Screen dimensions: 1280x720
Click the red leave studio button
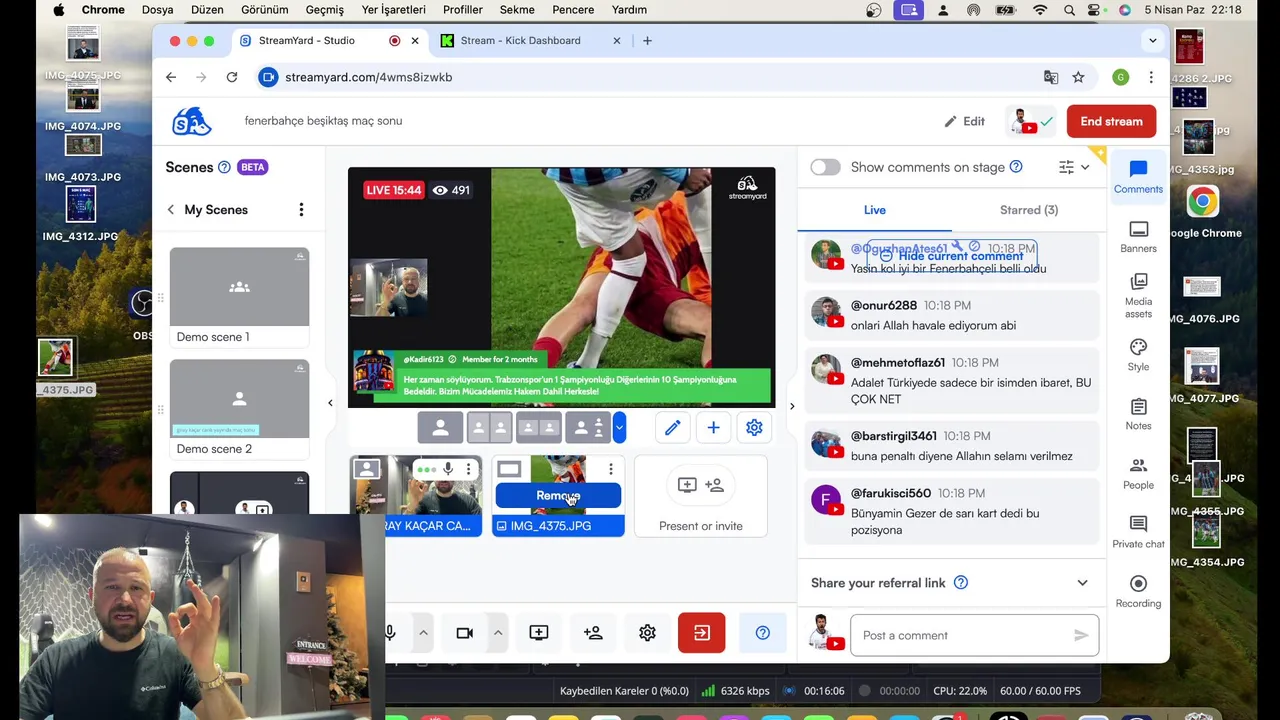click(x=701, y=633)
